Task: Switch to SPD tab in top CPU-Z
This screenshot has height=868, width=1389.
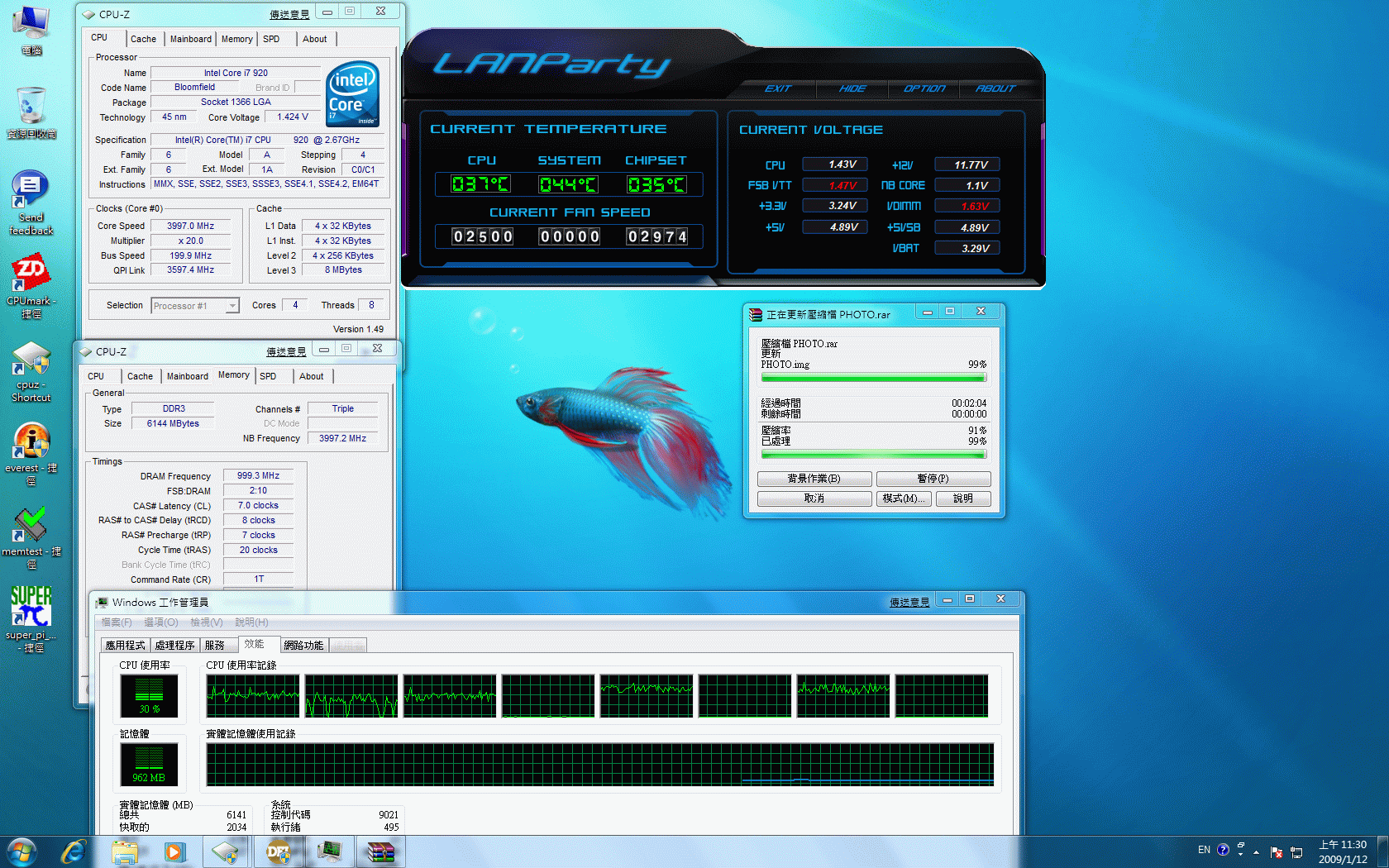Action: (x=271, y=39)
